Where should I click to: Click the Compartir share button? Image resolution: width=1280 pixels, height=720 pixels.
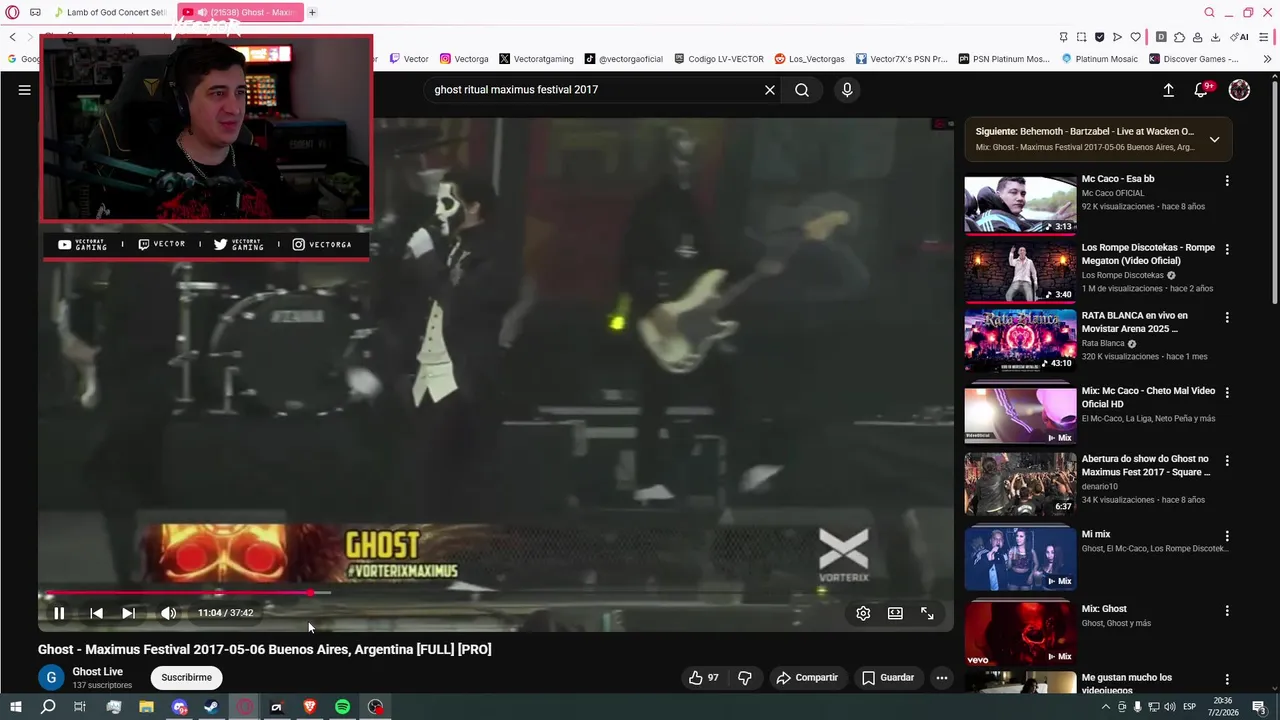pyautogui.click(x=807, y=678)
